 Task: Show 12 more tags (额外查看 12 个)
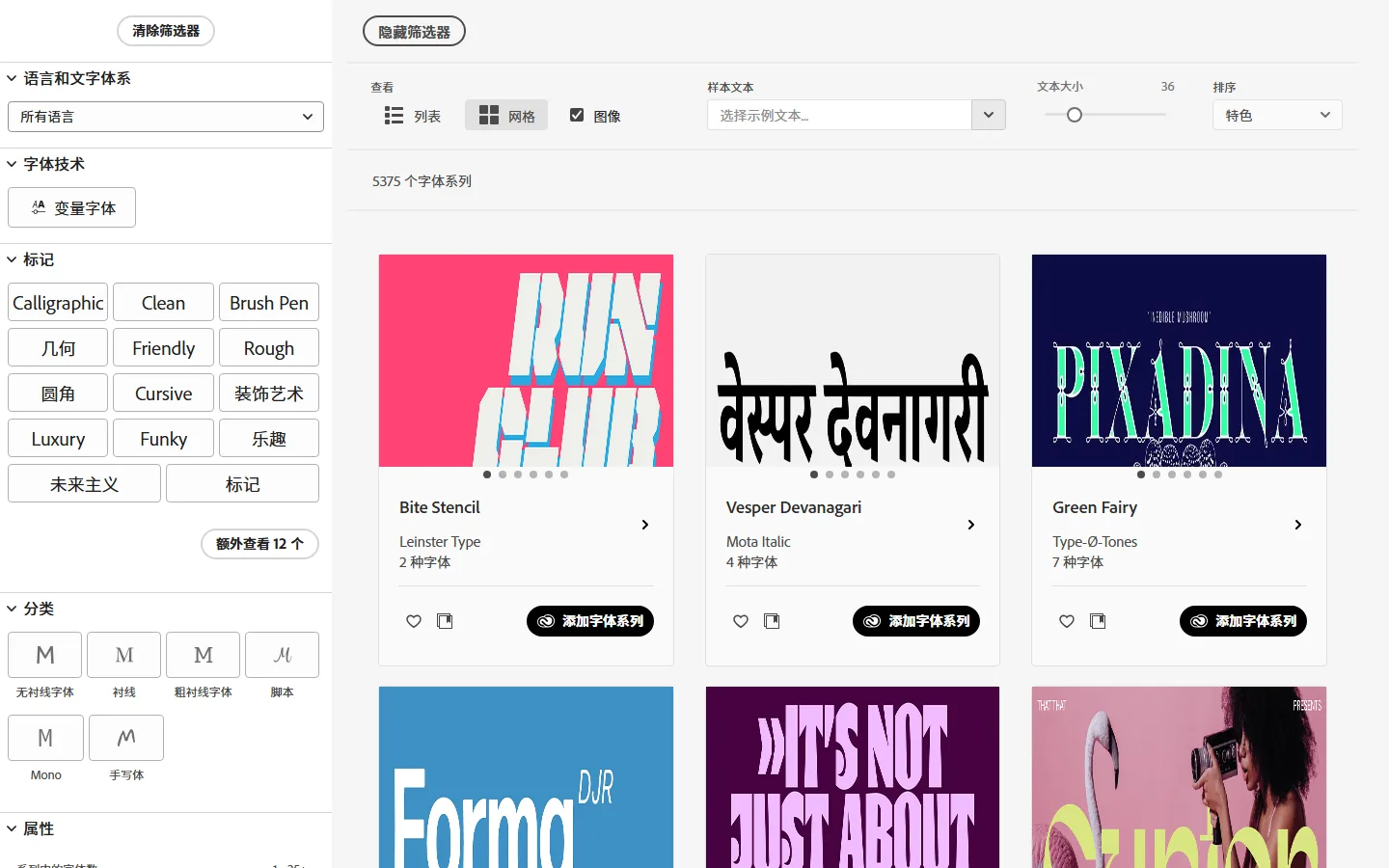pyautogui.click(x=259, y=544)
